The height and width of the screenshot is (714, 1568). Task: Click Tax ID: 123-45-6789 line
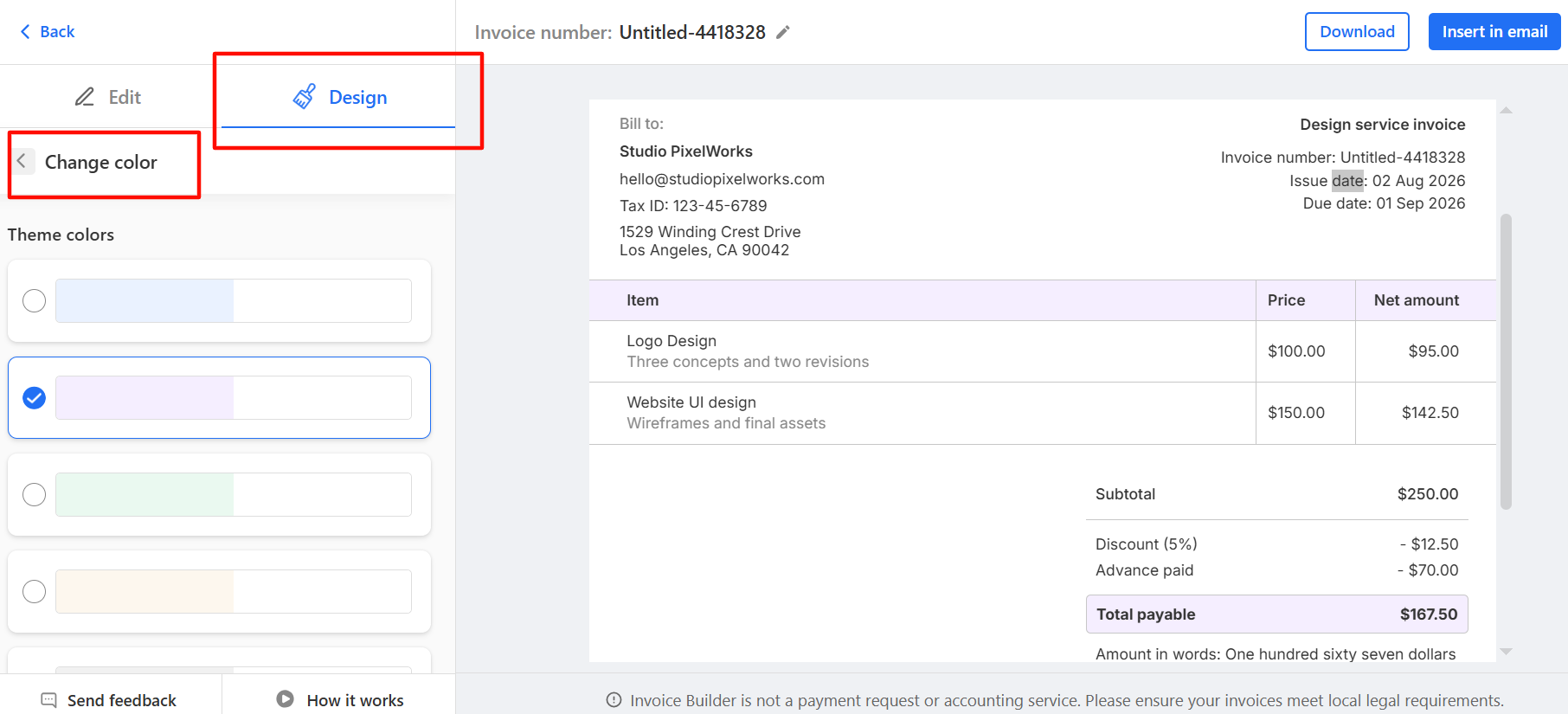pyautogui.click(x=693, y=206)
